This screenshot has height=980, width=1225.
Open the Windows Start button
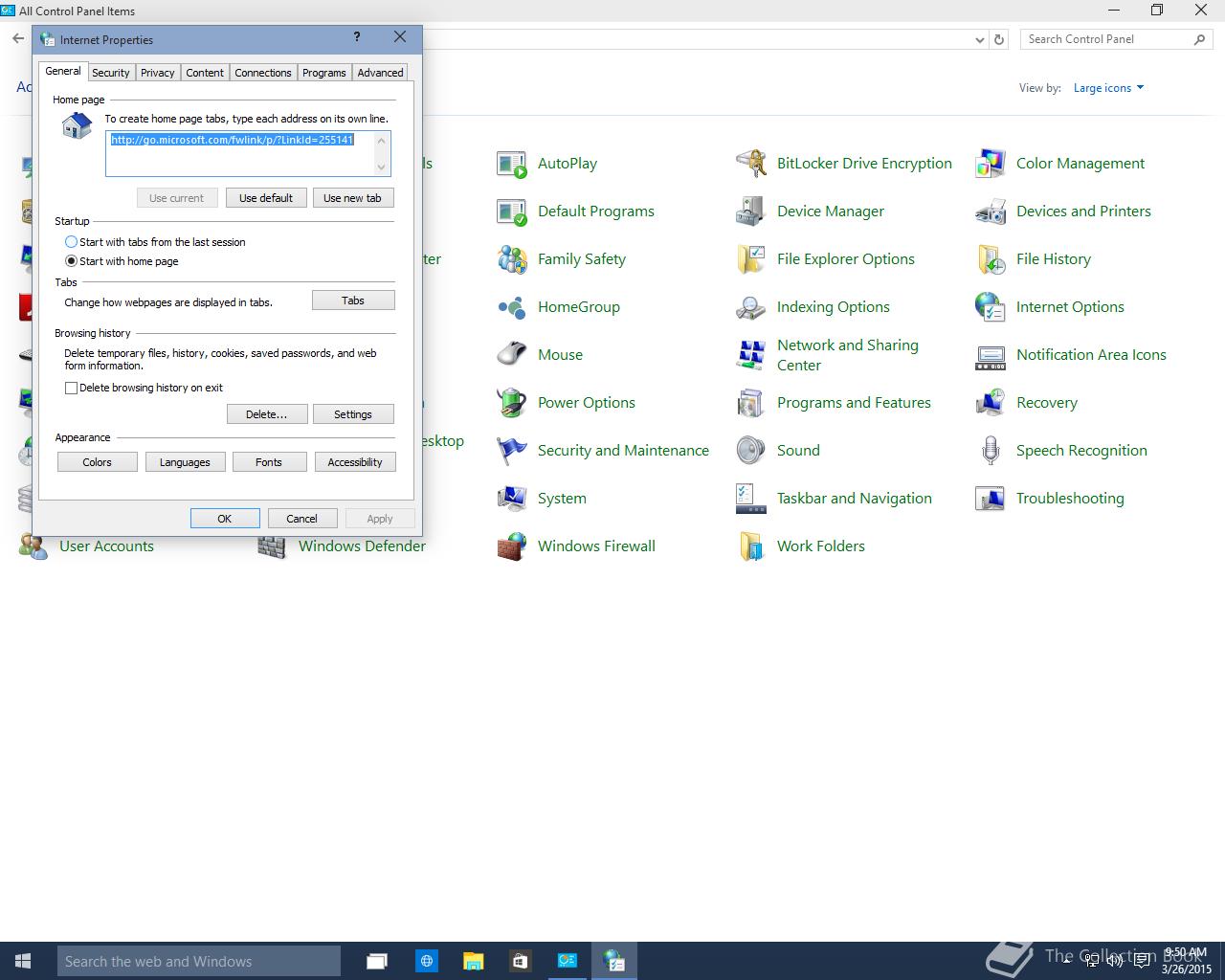(23, 961)
